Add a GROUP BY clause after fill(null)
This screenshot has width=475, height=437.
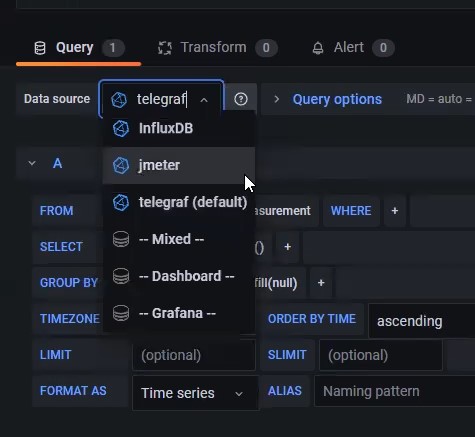click(x=321, y=283)
